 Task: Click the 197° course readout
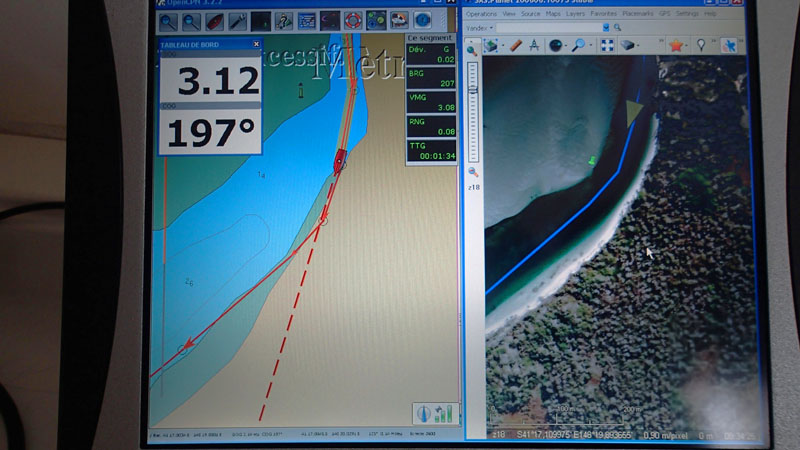coord(211,133)
